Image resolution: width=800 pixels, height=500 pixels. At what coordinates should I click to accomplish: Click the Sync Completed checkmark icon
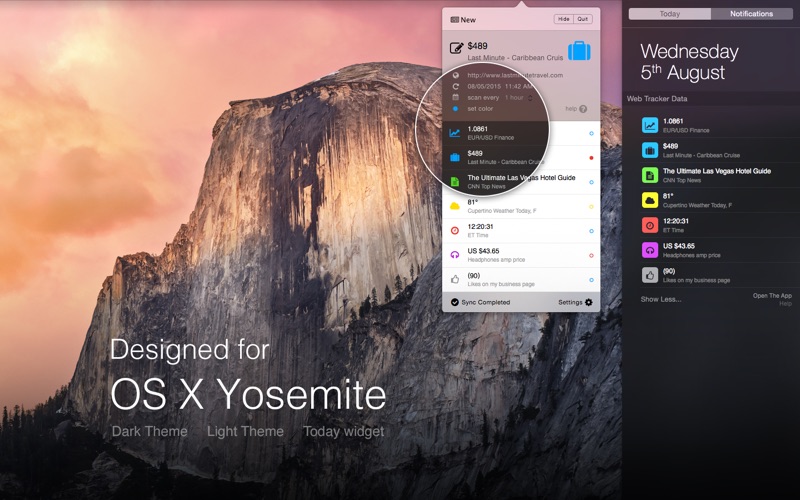coord(455,302)
